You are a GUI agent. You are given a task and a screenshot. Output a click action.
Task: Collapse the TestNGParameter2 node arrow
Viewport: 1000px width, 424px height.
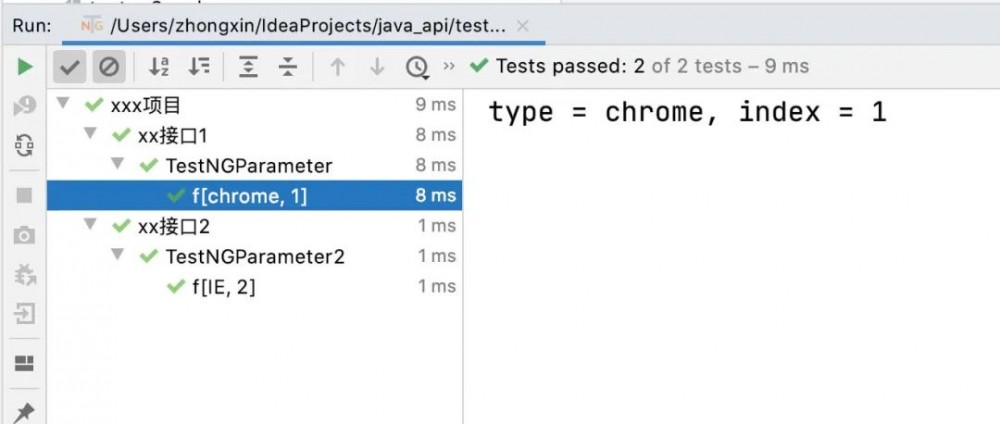pyautogui.click(x=120, y=255)
